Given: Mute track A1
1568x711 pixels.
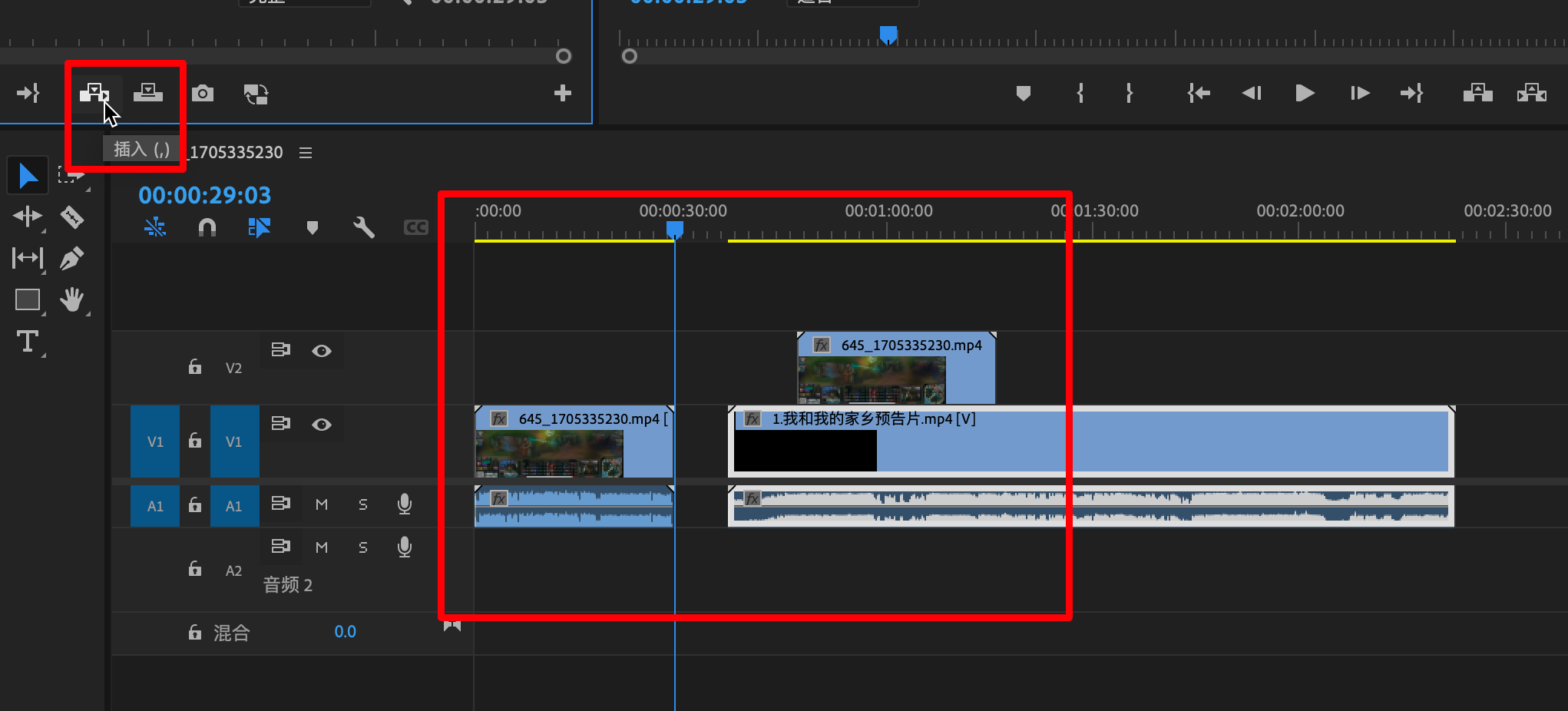Looking at the screenshot, I should pyautogui.click(x=322, y=504).
